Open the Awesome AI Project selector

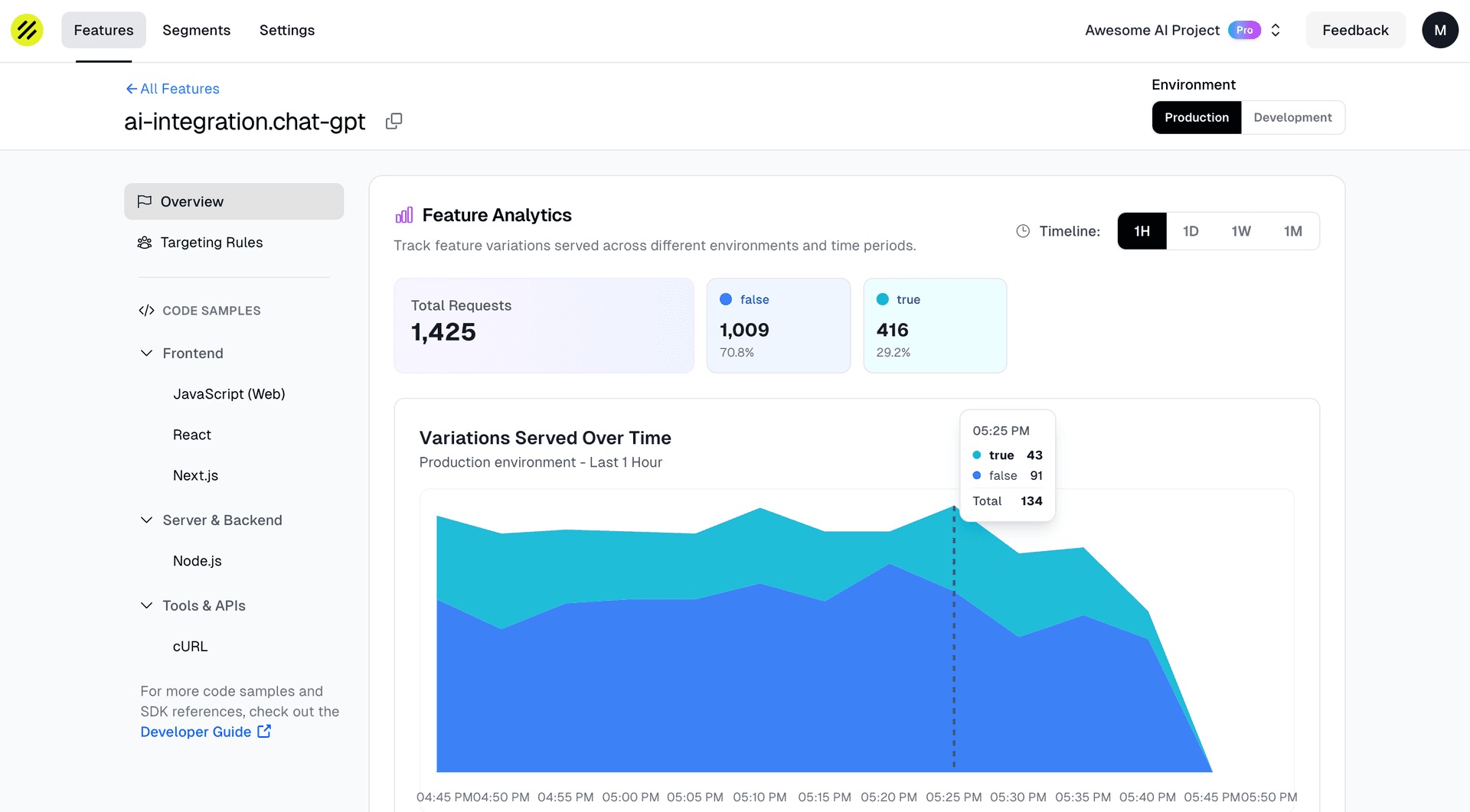[1275, 30]
